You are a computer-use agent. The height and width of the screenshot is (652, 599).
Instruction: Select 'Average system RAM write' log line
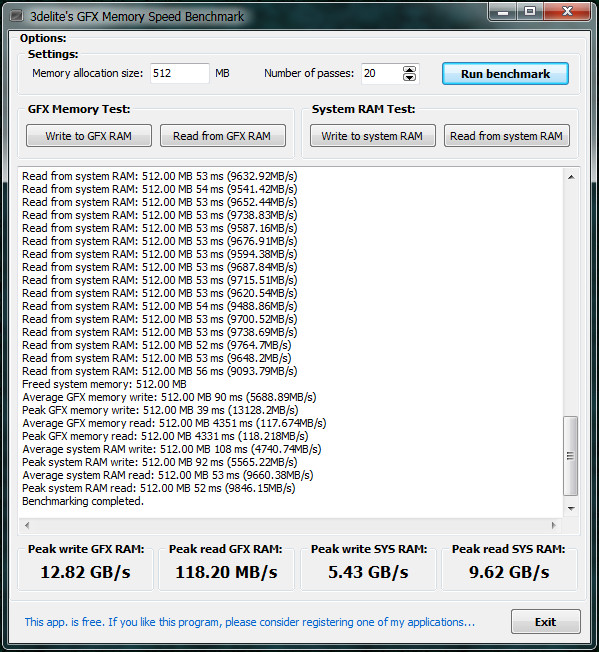tap(172, 449)
